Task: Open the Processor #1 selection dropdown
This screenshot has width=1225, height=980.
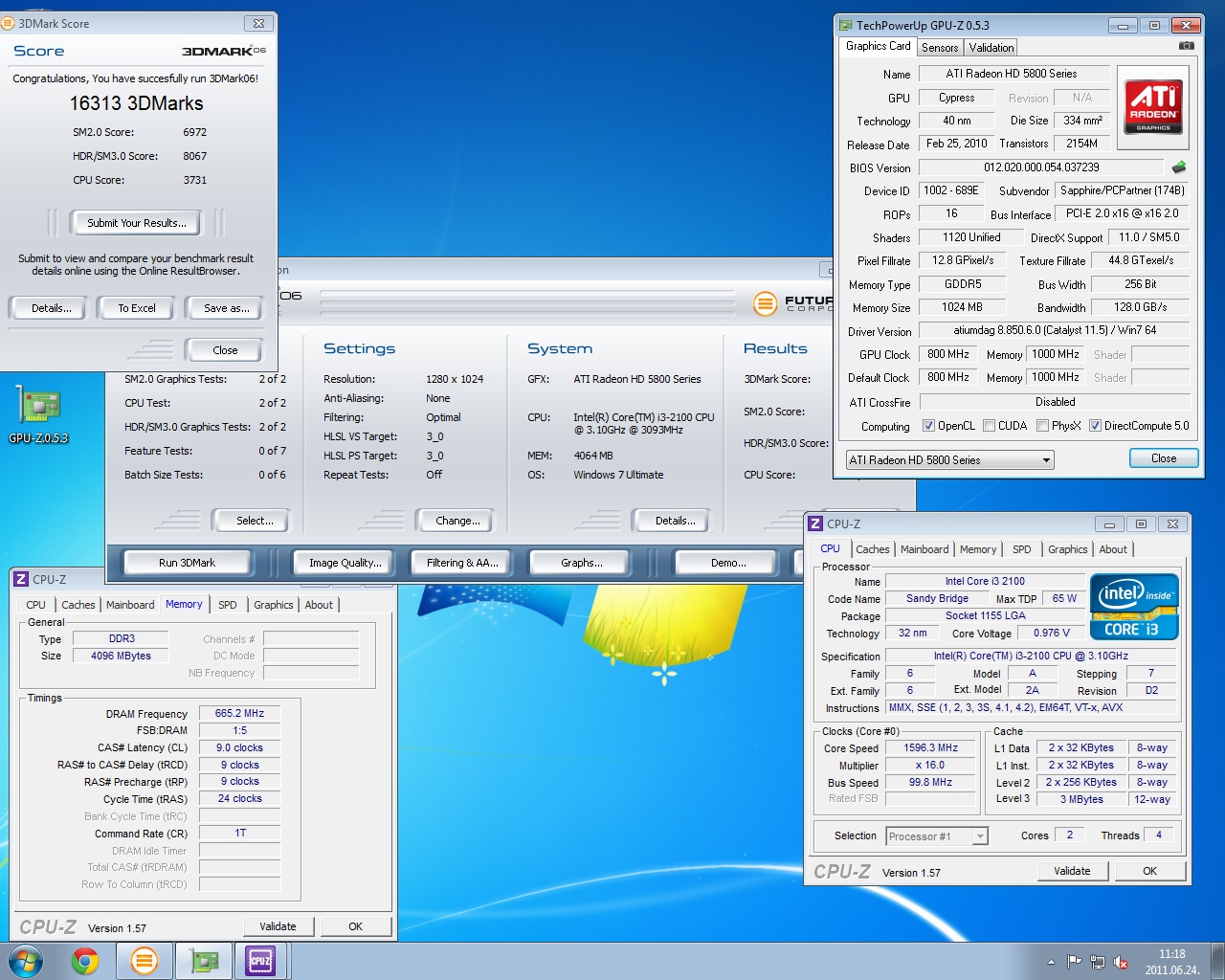Action: click(936, 836)
